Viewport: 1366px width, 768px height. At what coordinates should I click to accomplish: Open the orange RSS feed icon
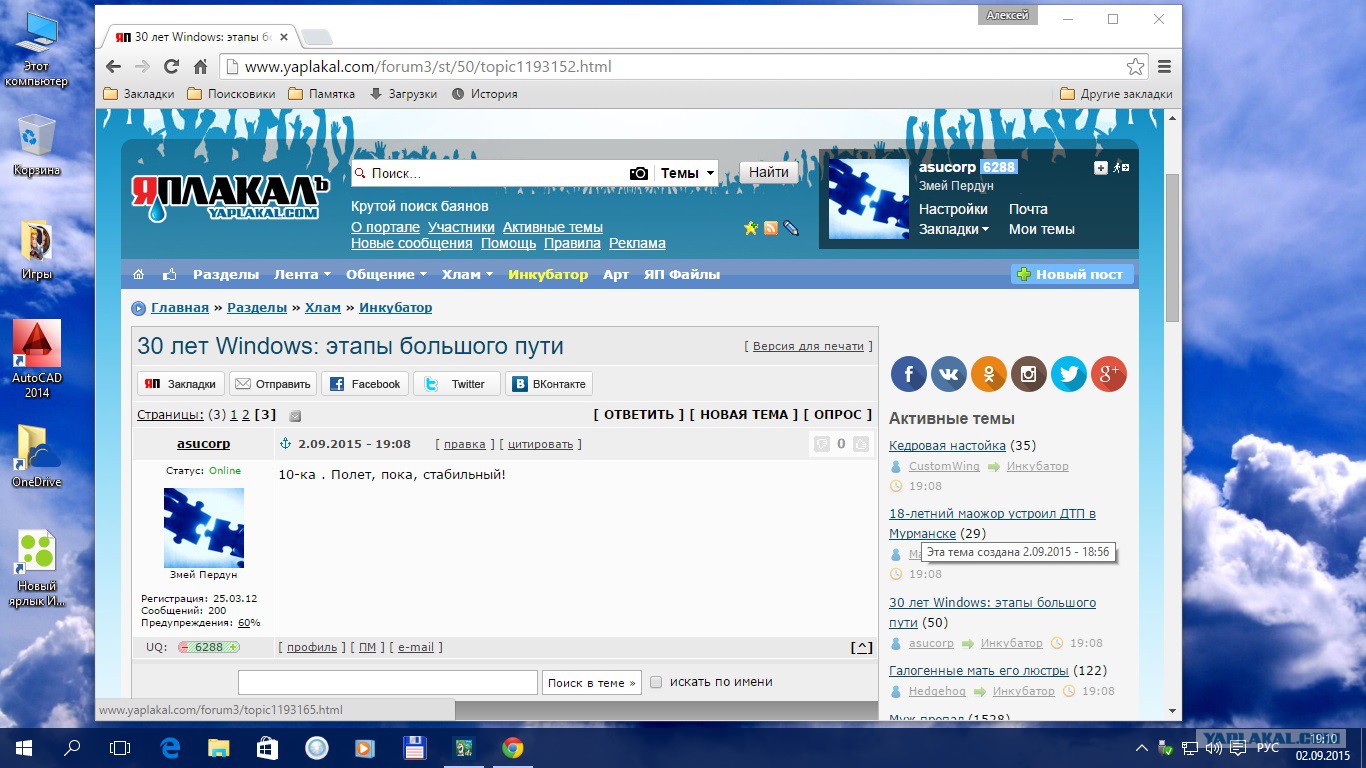[771, 228]
